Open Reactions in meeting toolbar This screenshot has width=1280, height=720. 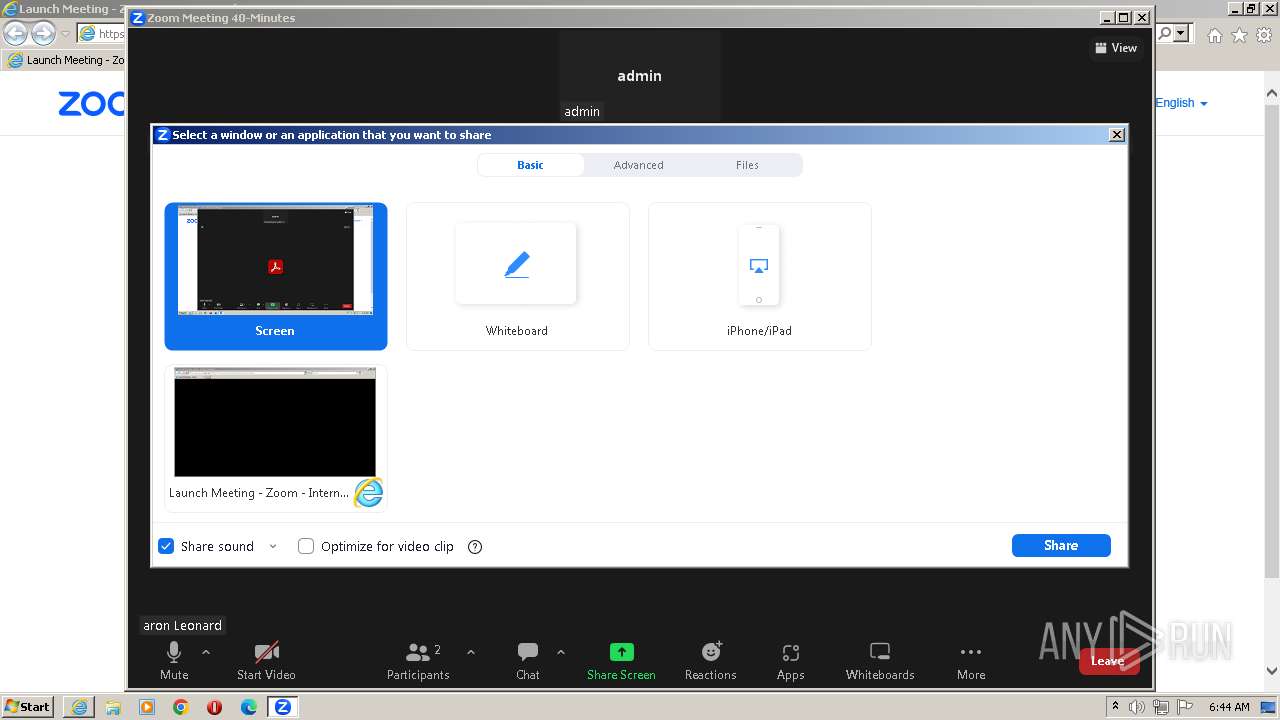(x=710, y=661)
